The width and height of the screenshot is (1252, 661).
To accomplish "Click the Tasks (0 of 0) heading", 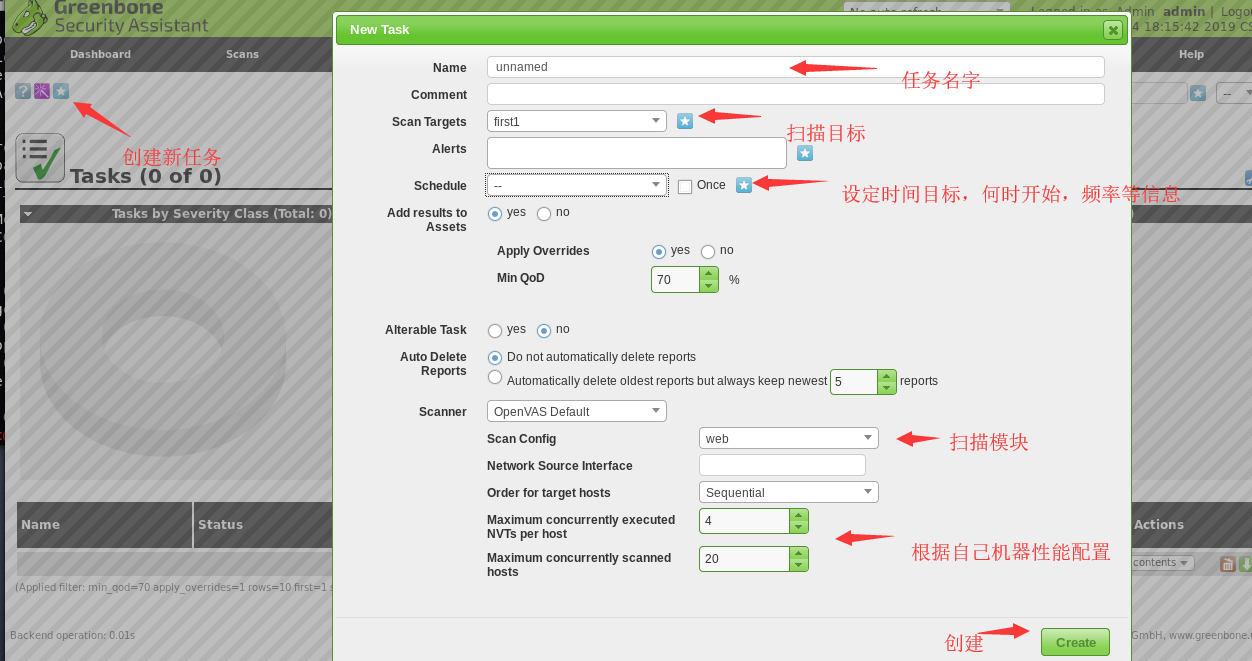I will [x=145, y=176].
